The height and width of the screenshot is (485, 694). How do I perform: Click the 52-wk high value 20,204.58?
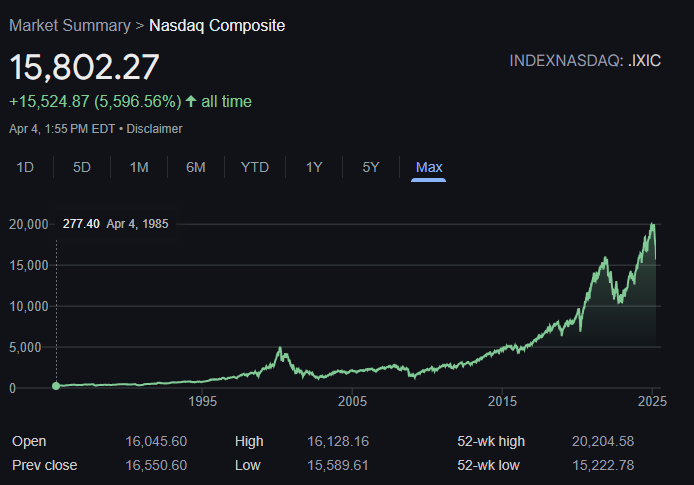[603, 441]
